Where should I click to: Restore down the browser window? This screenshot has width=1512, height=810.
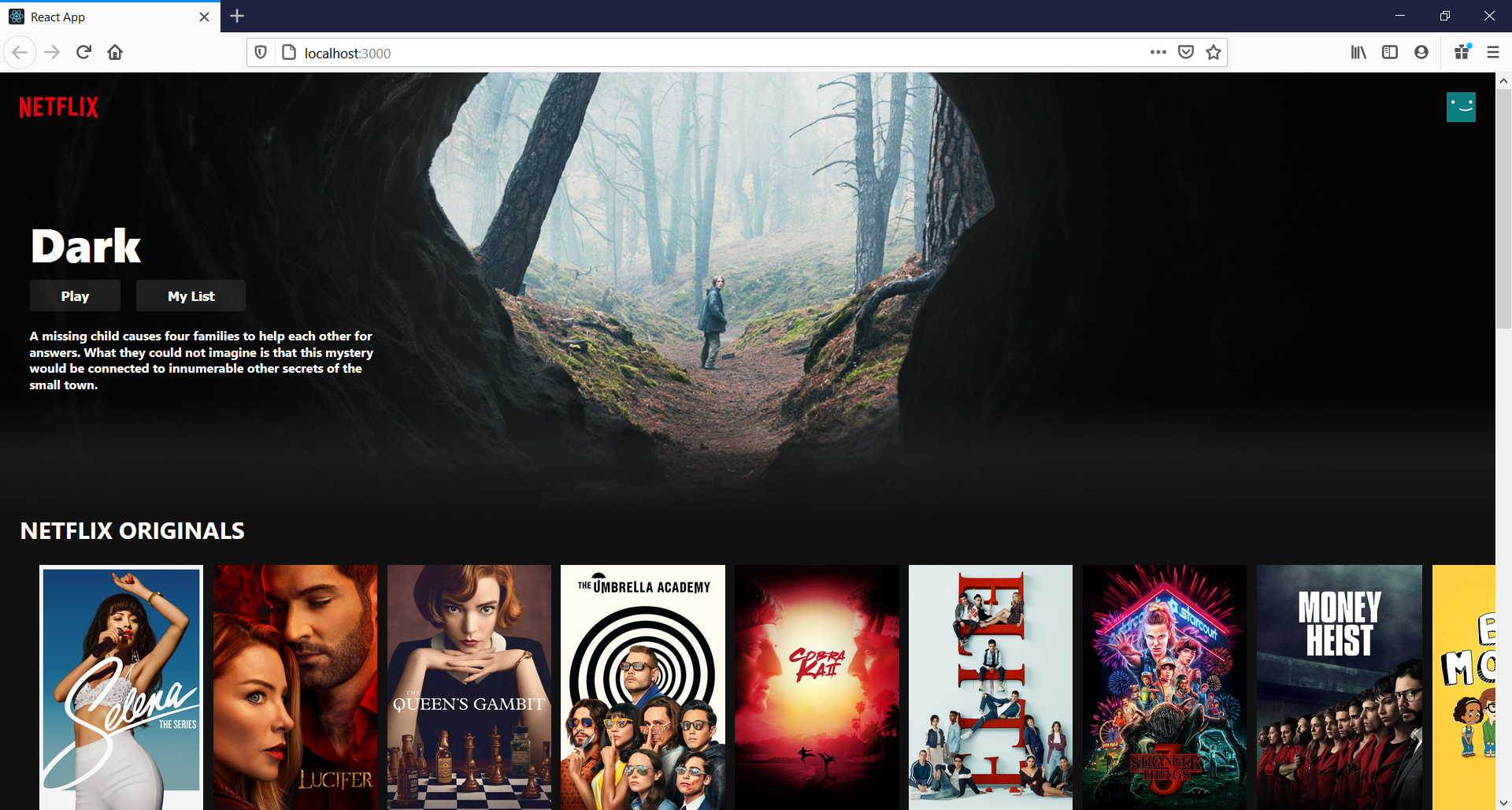(1444, 16)
